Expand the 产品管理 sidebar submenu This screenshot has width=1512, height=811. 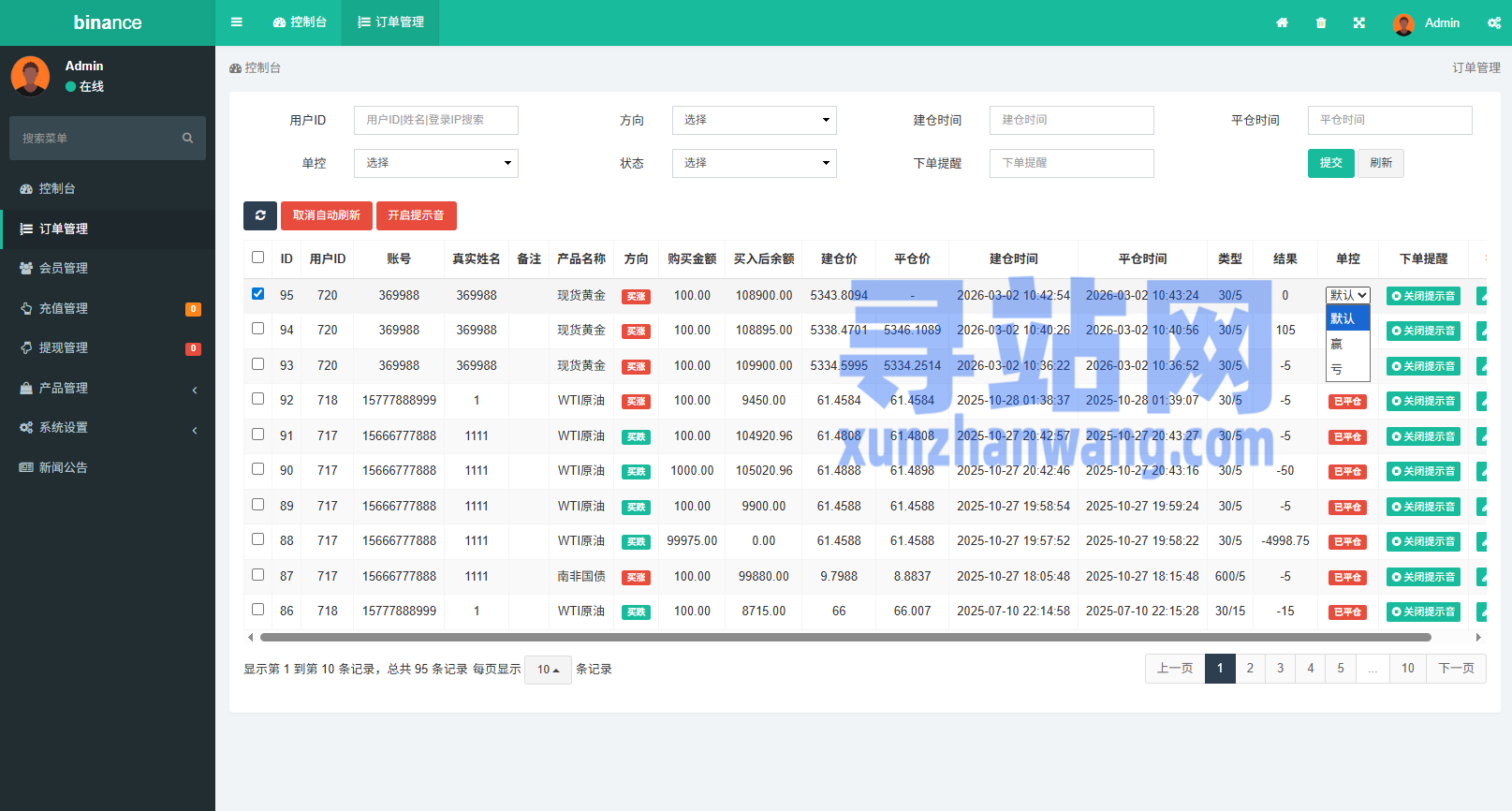coord(108,388)
